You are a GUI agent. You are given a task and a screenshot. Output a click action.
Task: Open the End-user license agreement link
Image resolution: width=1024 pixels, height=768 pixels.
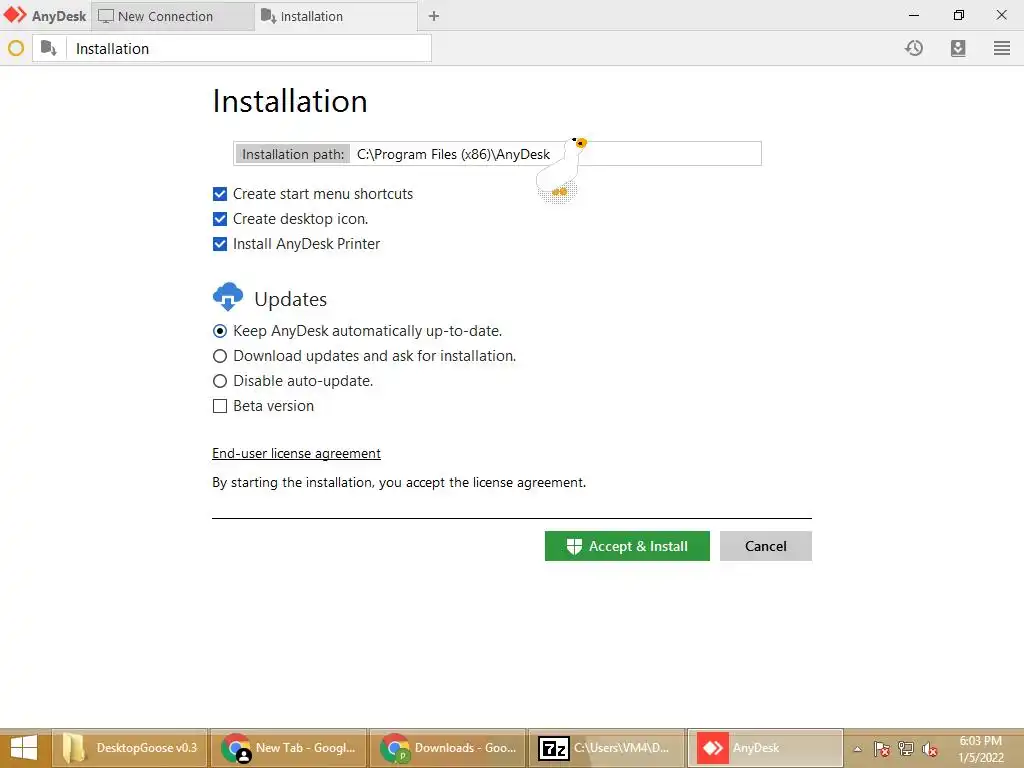pos(296,453)
